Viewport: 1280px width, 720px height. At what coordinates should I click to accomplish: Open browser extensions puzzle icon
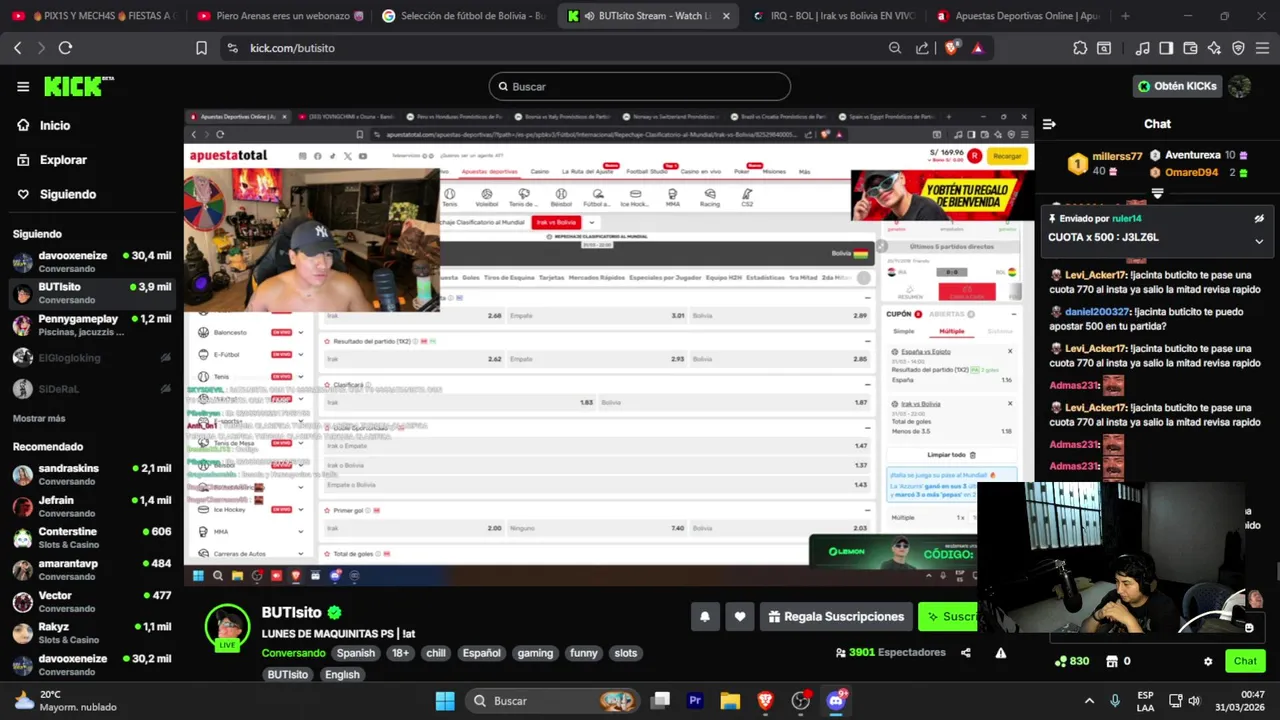click(x=1080, y=48)
